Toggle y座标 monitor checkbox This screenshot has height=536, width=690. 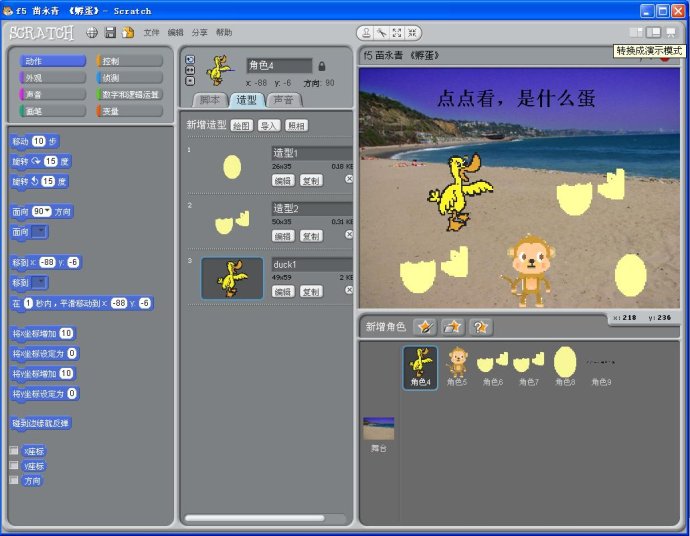(x=14, y=465)
